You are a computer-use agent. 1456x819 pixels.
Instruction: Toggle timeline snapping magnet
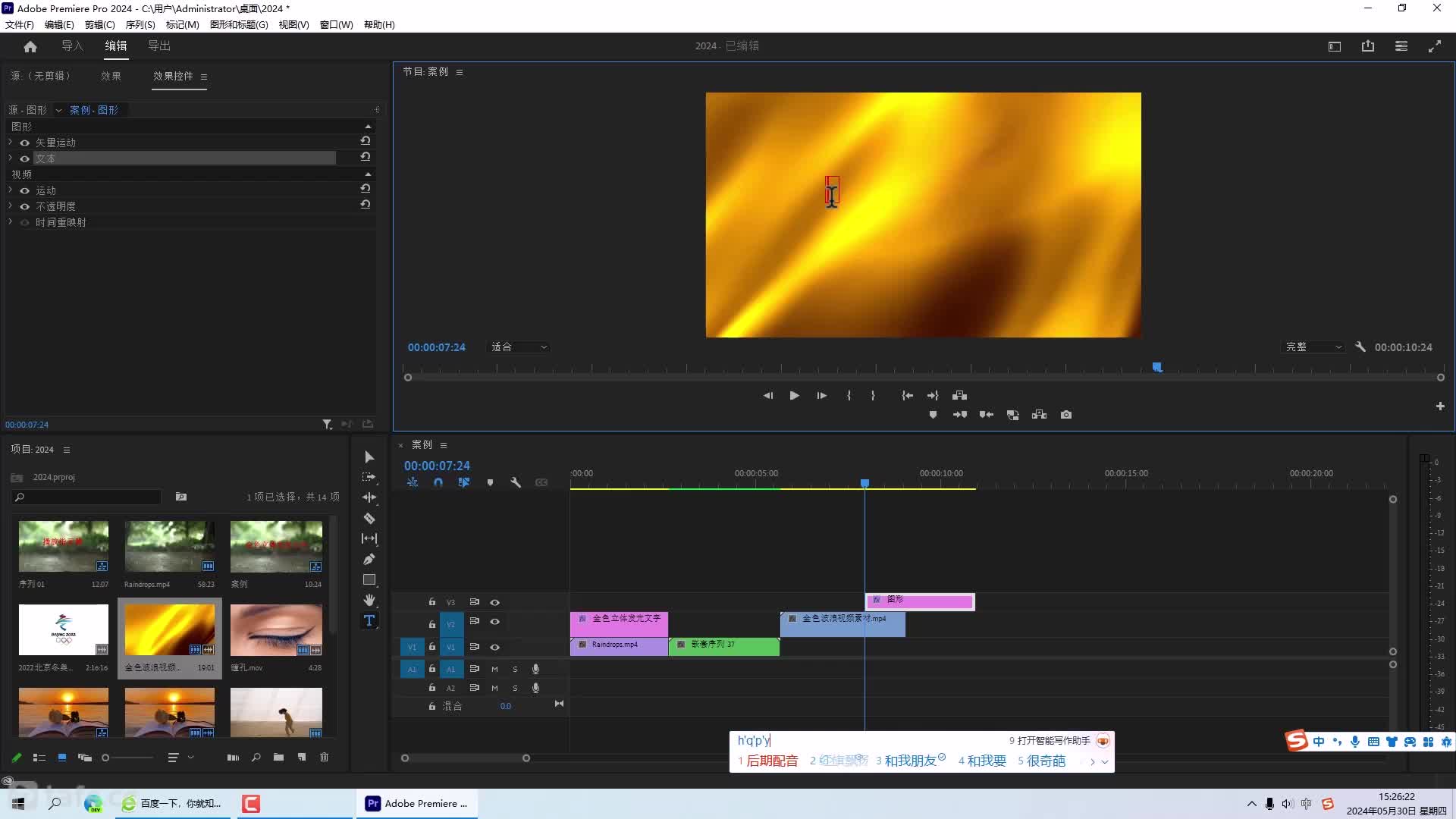click(x=438, y=482)
